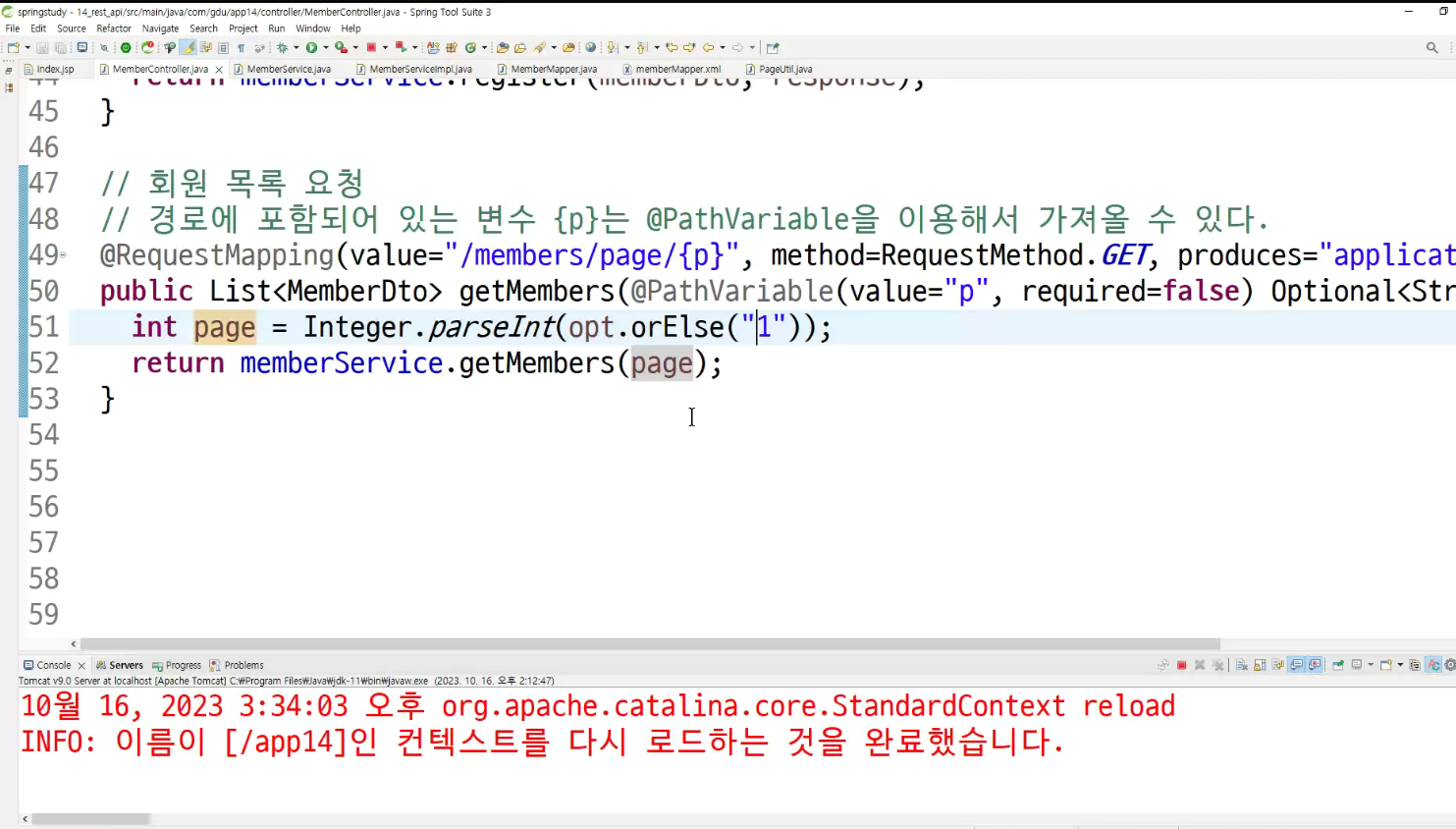Toggle Mark Occurrences highlighter icon

point(187,47)
